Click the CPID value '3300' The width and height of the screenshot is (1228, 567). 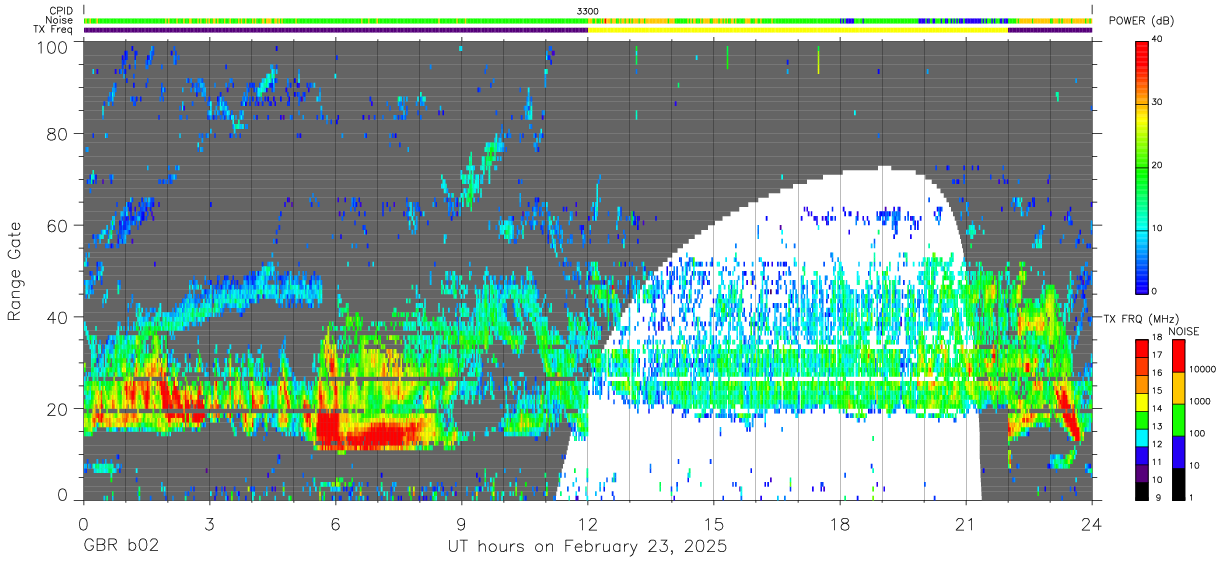(588, 10)
